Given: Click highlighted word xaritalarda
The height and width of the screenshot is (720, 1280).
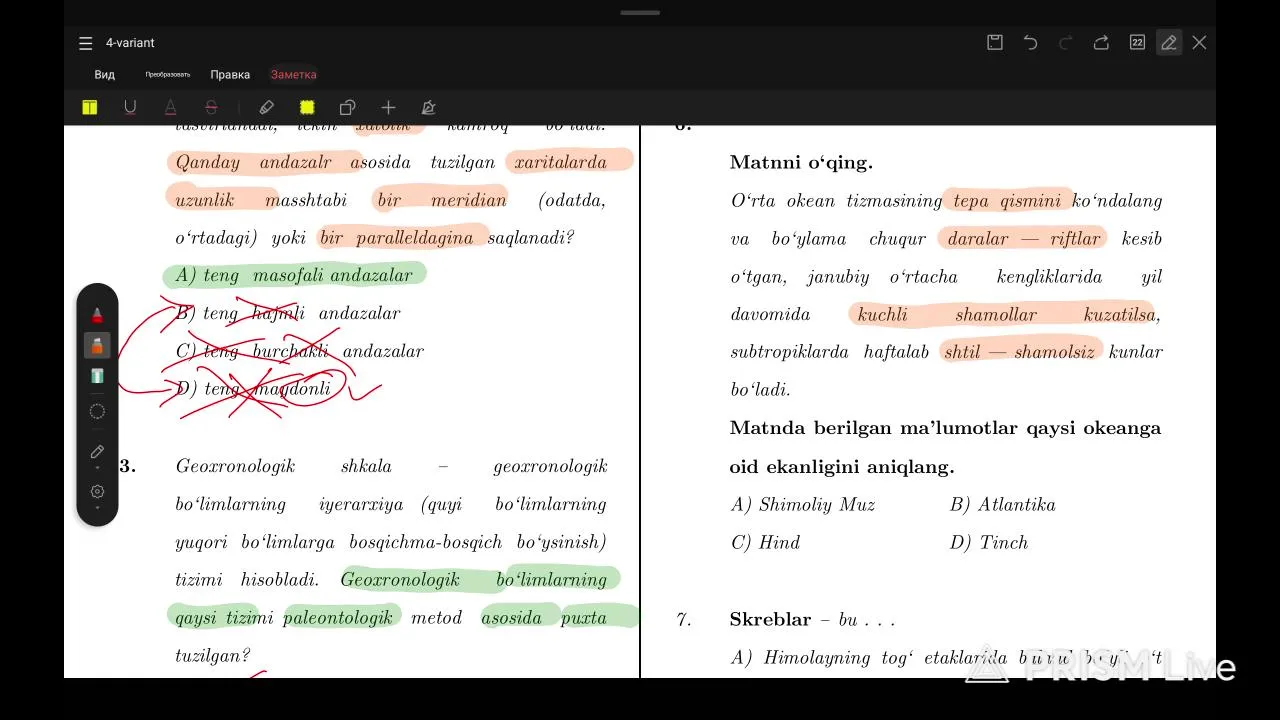Looking at the screenshot, I should click(560, 162).
